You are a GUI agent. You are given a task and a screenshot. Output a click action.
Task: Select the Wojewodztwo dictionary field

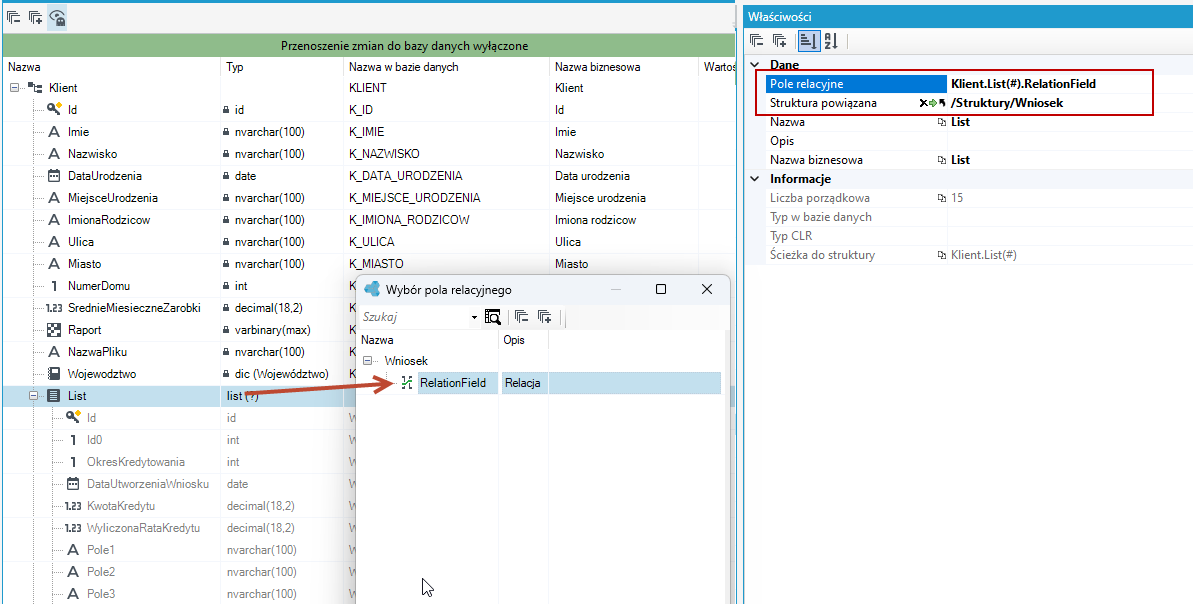pos(101,374)
